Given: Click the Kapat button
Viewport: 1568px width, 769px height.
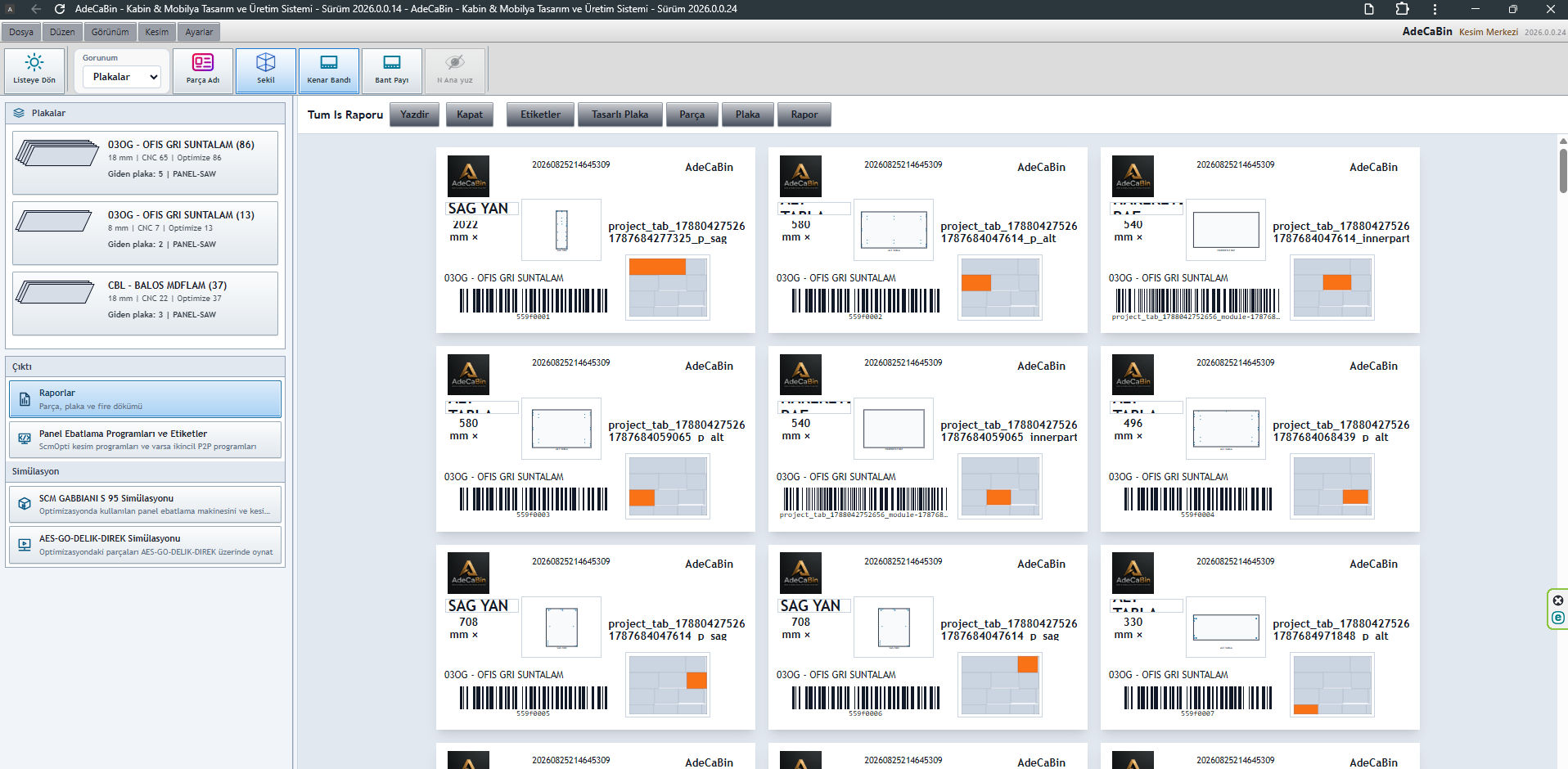Looking at the screenshot, I should coord(470,115).
